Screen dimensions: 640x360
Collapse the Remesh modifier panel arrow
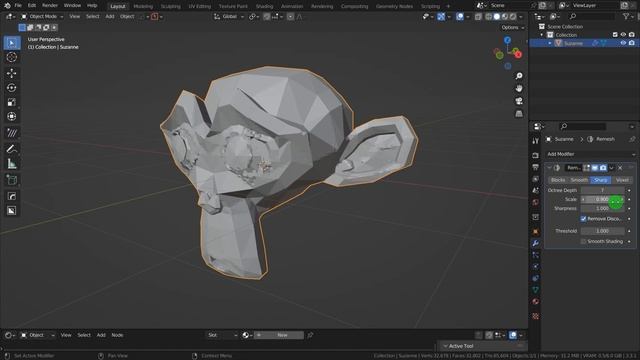(549, 168)
